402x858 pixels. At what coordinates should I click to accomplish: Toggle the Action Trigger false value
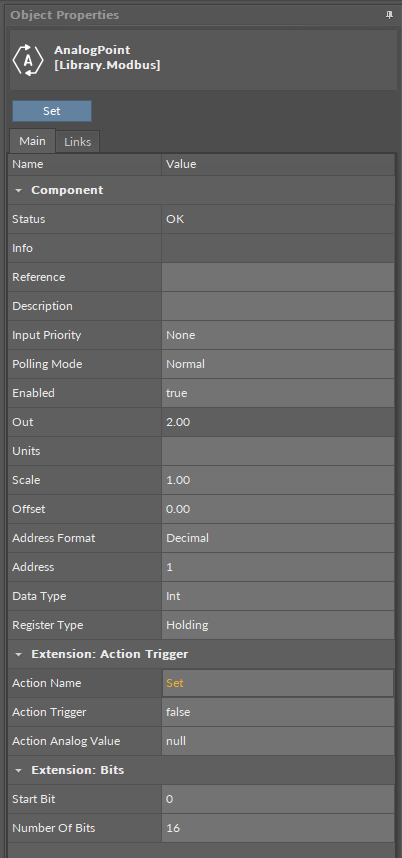[278, 712]
